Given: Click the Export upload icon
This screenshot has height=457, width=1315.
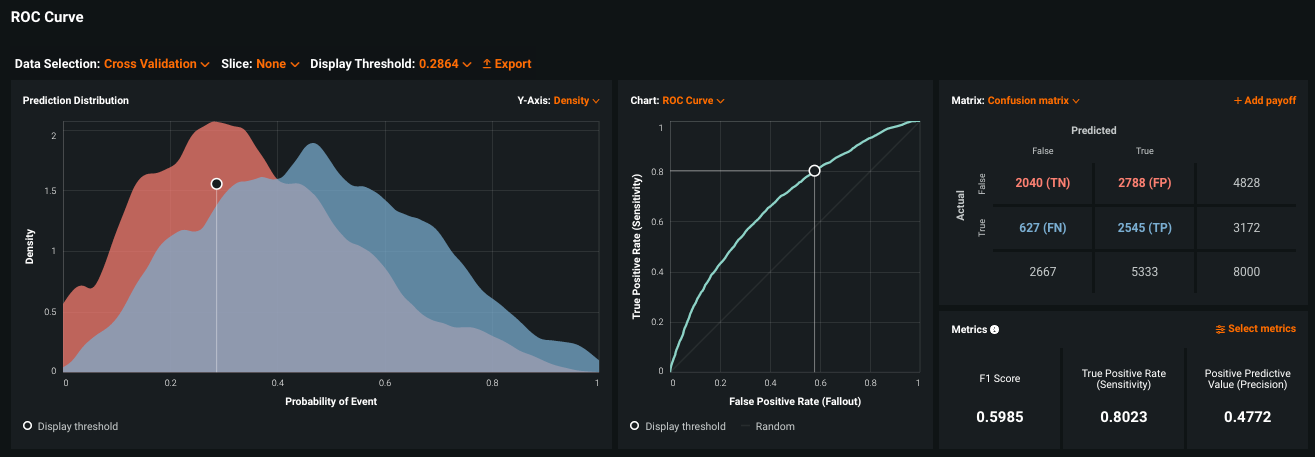Looking at the screenshot, I should [487, 64].
